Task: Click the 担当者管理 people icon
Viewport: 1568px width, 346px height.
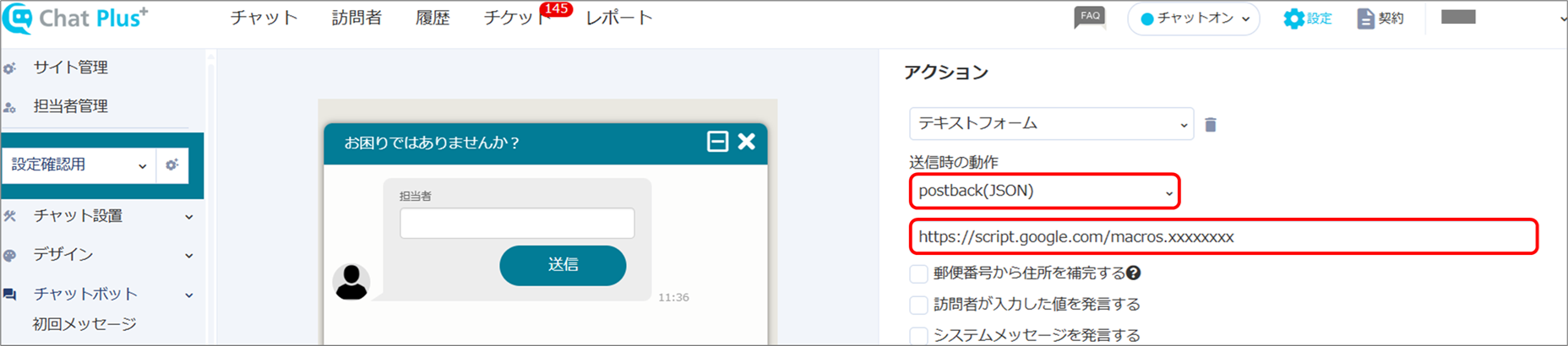Action: [10, 107]
